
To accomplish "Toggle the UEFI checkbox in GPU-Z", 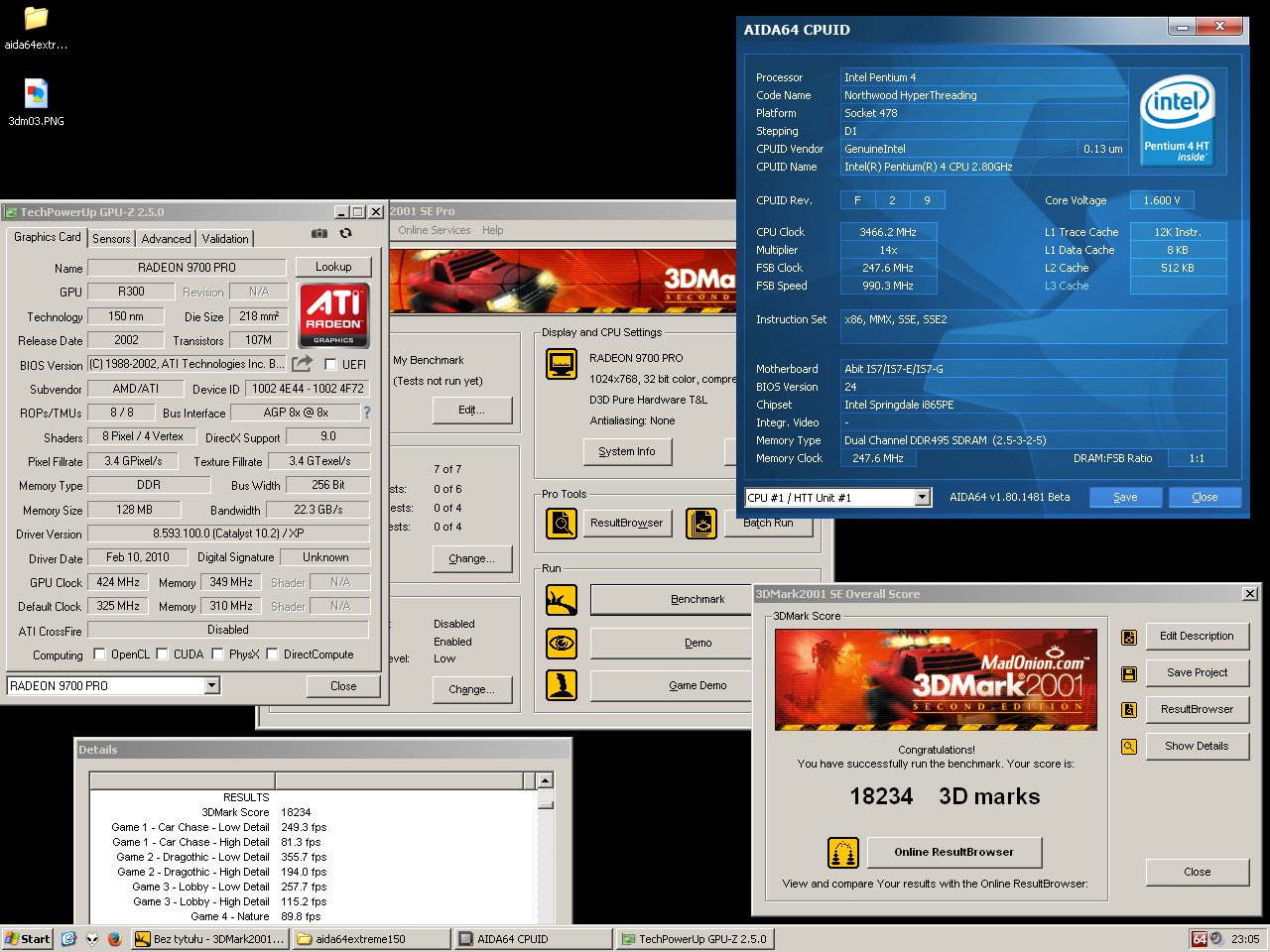I will [x=330, y=364].
